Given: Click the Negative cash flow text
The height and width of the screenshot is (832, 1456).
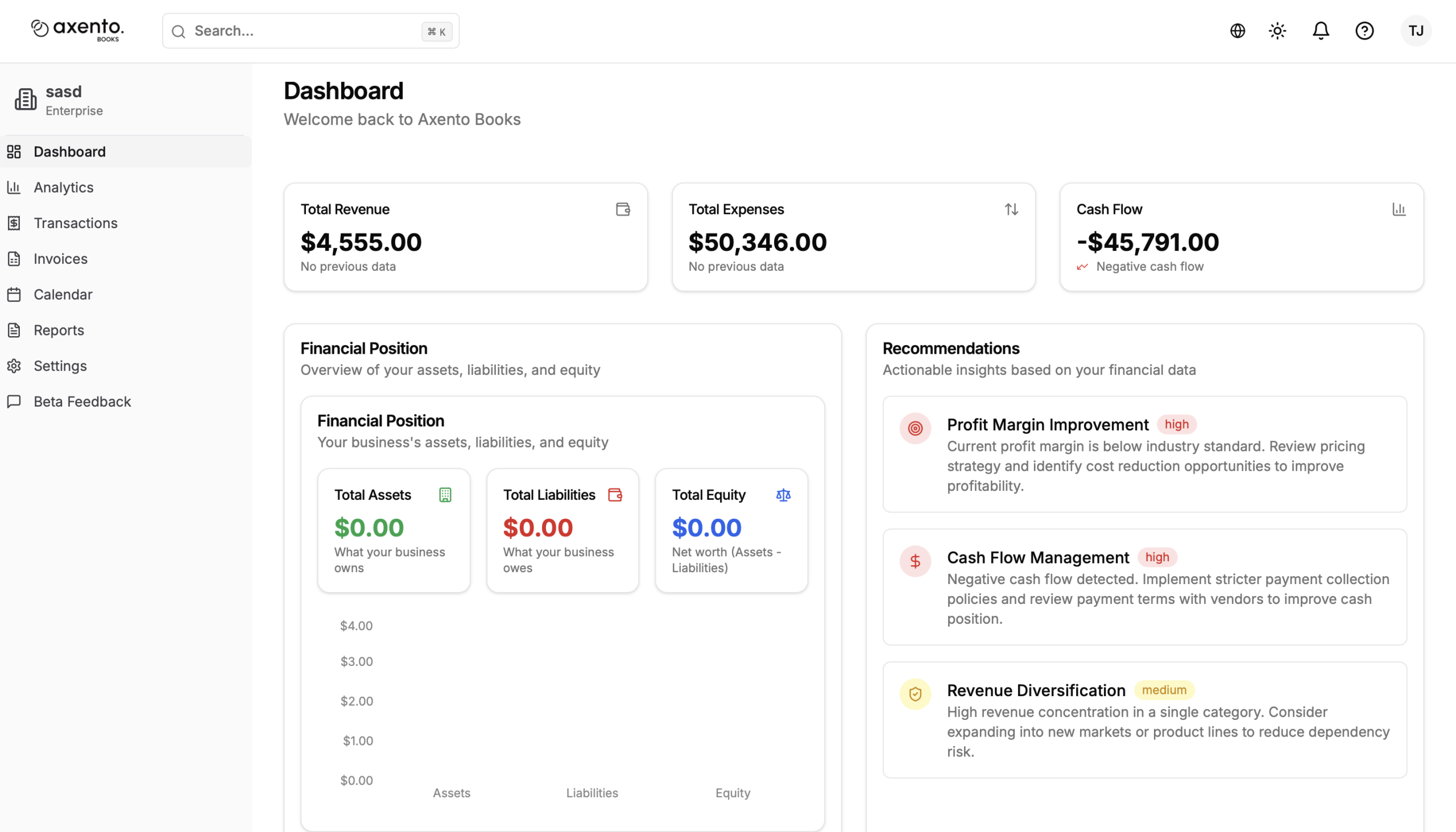Looking at the screenshot, I should [1149, 267].
